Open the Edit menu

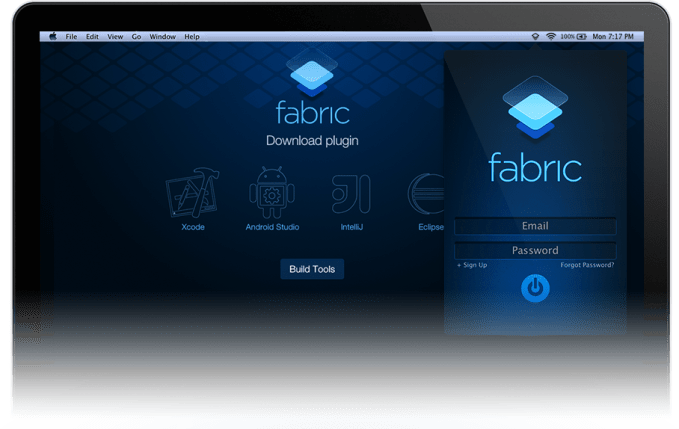(92, 37)
